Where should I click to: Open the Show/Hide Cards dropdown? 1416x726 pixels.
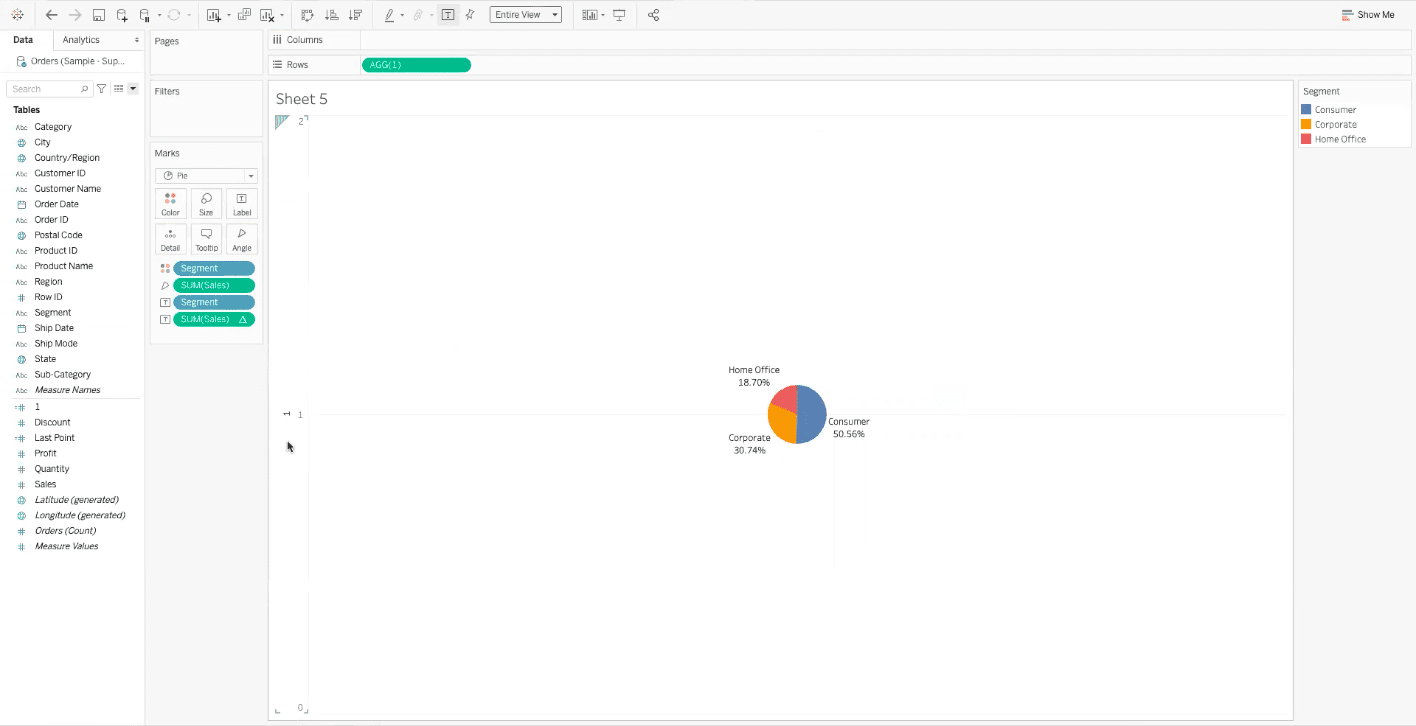point(590,14)
